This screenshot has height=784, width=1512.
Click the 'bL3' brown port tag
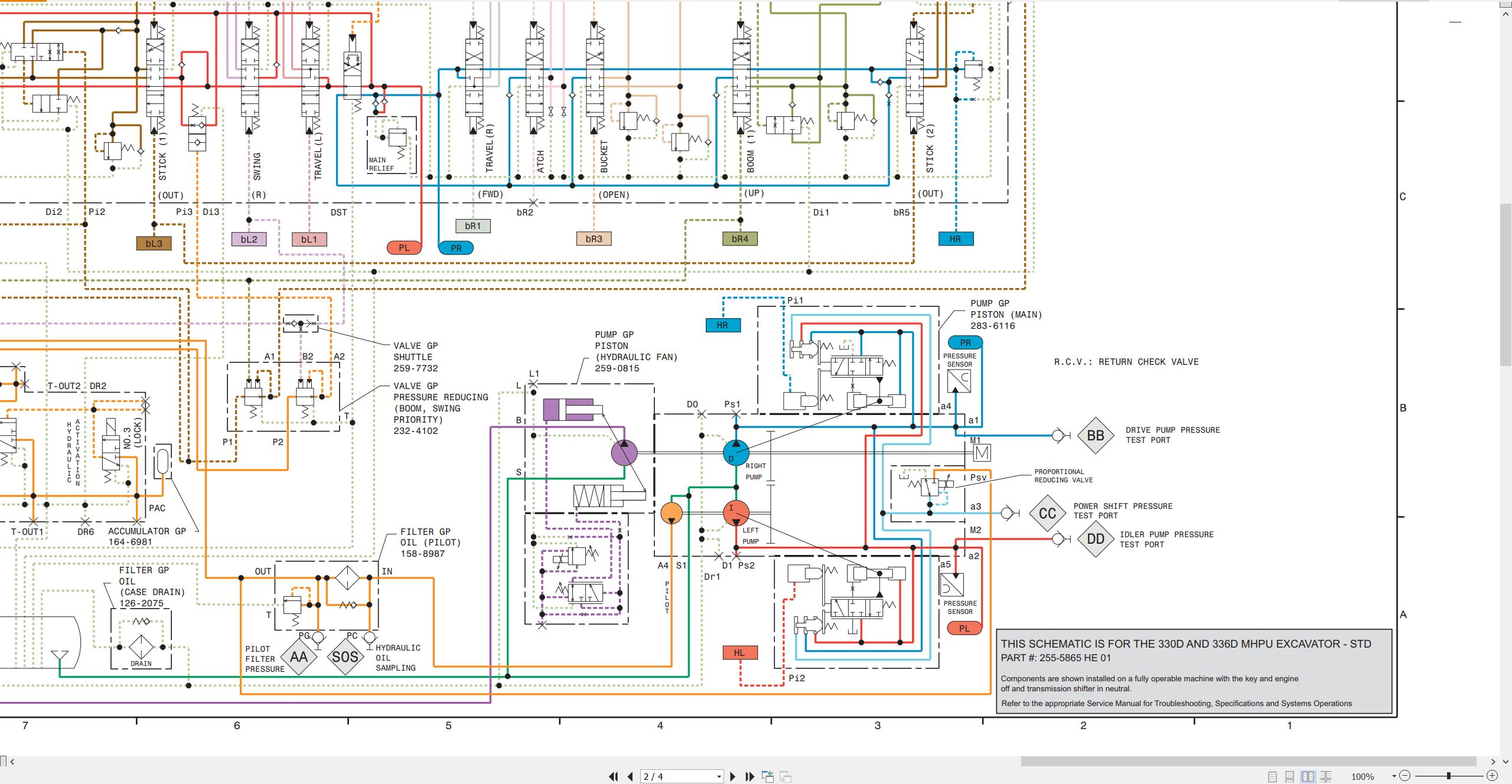click(x=154, y=243)
